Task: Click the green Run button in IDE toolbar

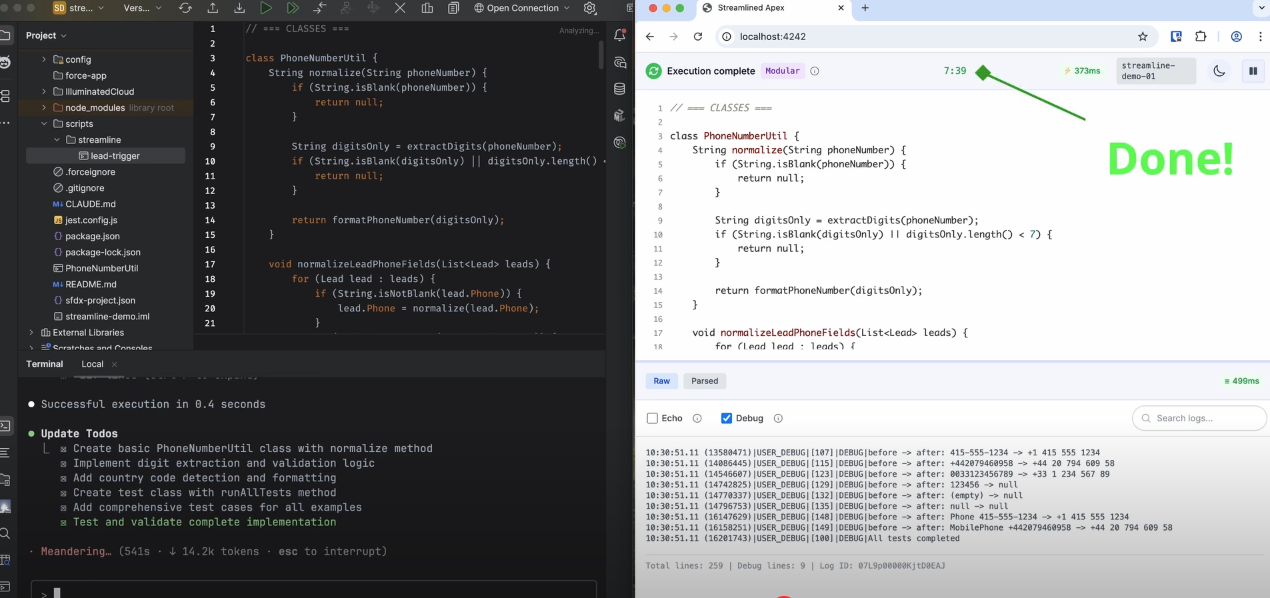Action: pyautogui.click(x=265, y=8)
